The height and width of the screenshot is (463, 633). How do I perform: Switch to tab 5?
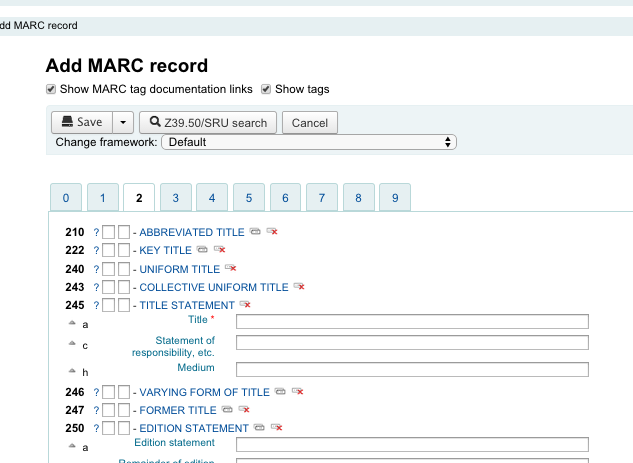click(248, 198)
